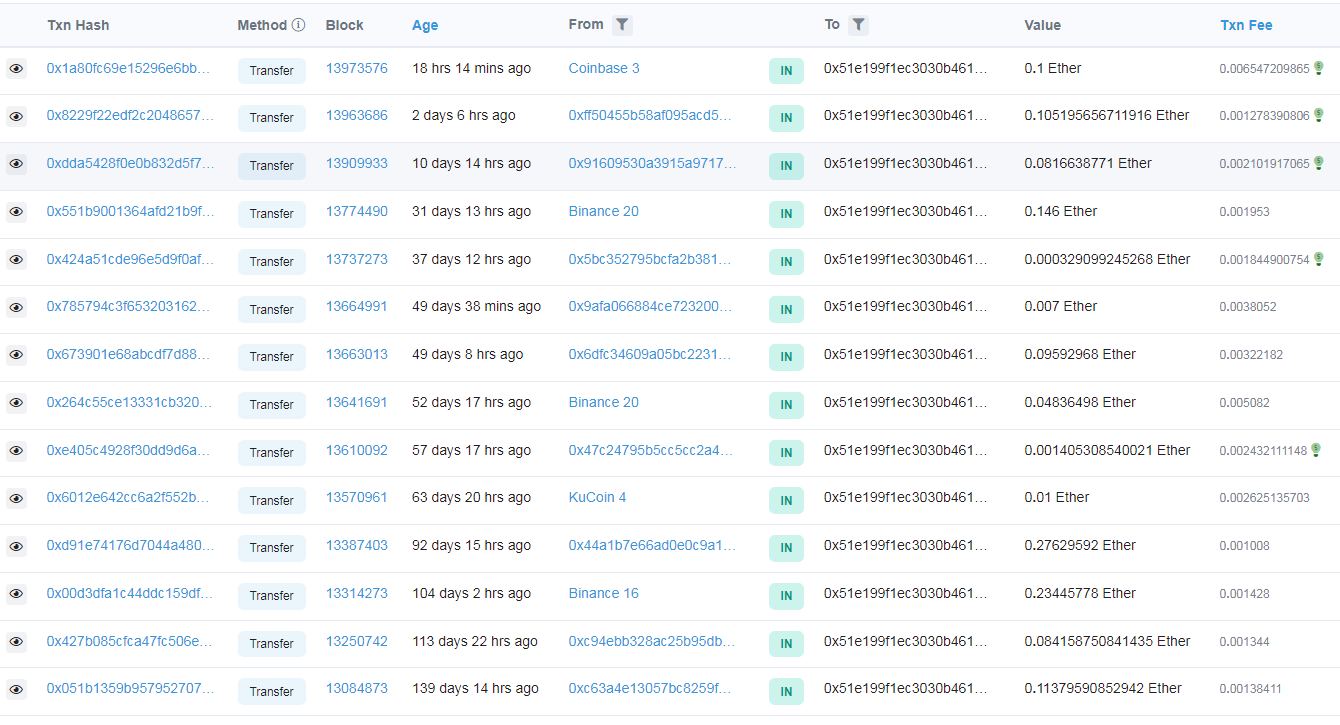The width and height of the screenshot is (1340, 725).
Task: Toggle the Txn Fee column header
Action: [1246, 25]
